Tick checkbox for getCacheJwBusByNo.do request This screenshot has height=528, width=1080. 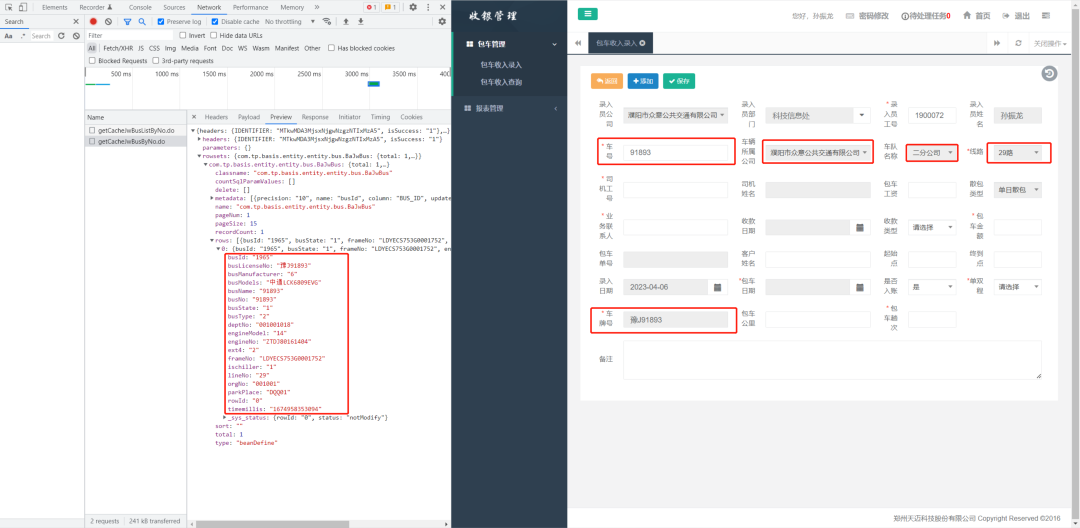tap(92, 141)
